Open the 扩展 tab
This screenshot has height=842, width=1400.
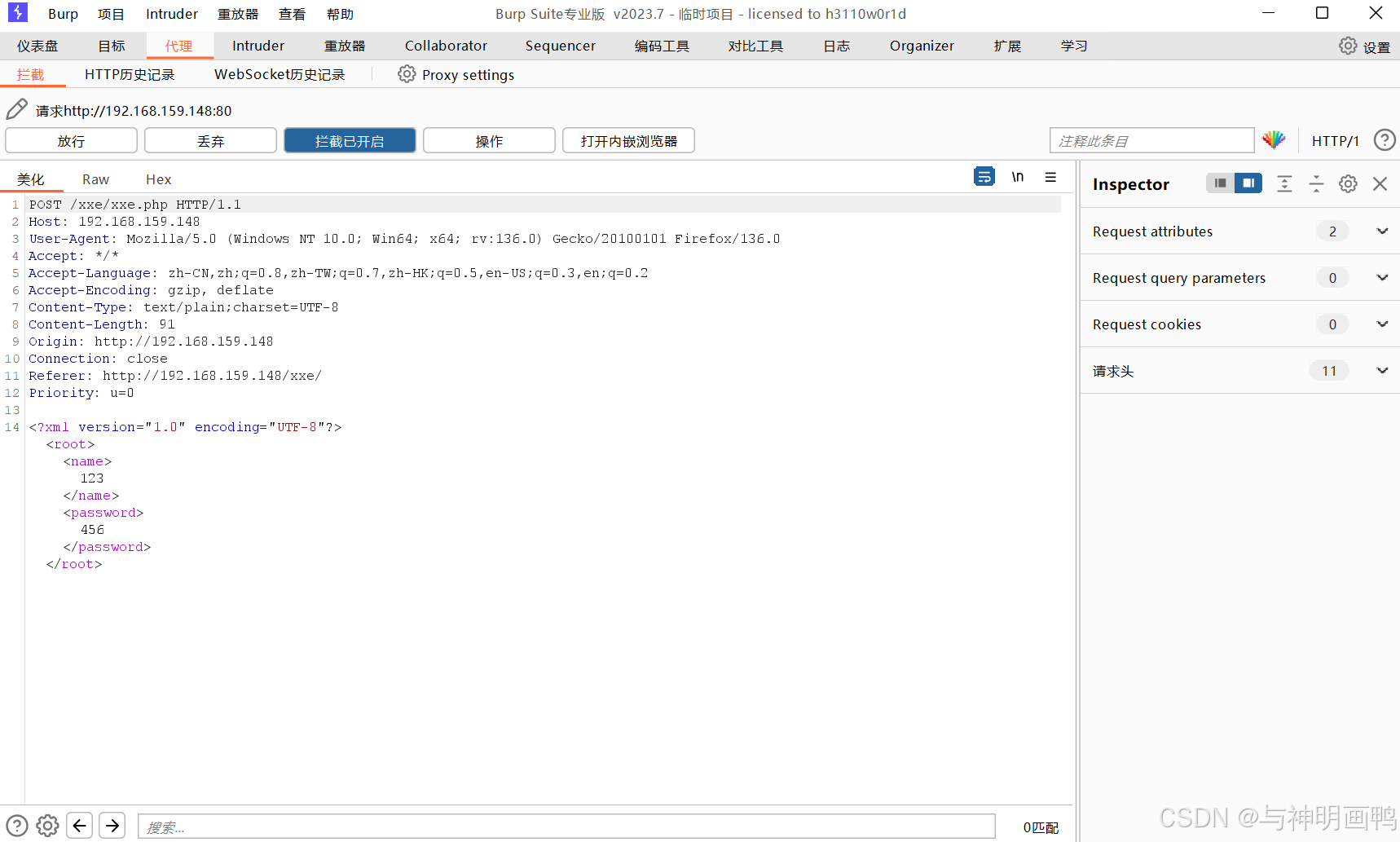point(1007,46)
